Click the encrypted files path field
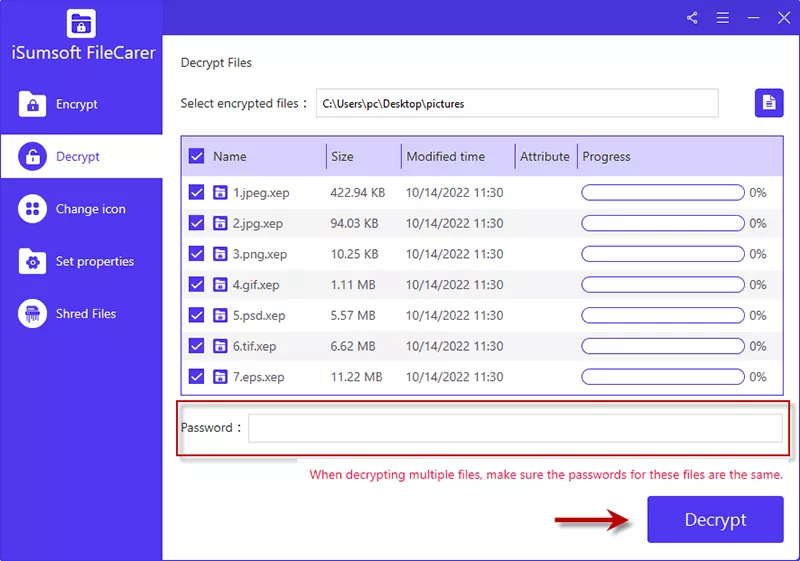The image size is (800, 561). tap(517, 104)
